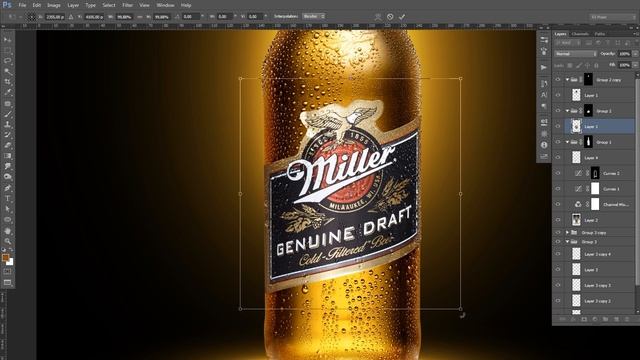Click Curves 2 layer mask thumbnail
The height and width of the screenshot is (360, 640).
coord(595,173)
